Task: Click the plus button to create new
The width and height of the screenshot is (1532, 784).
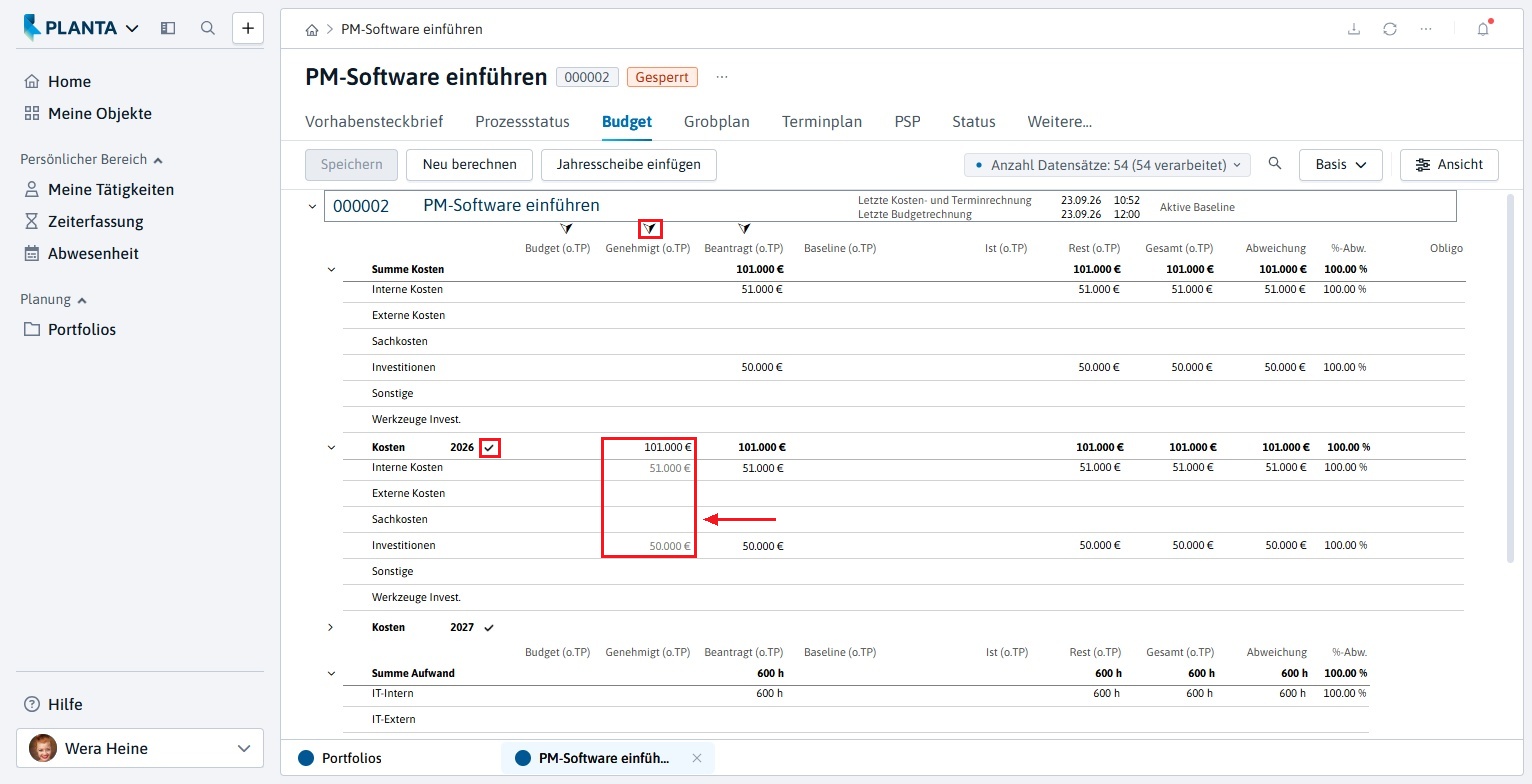Action: tap(248, 28)
